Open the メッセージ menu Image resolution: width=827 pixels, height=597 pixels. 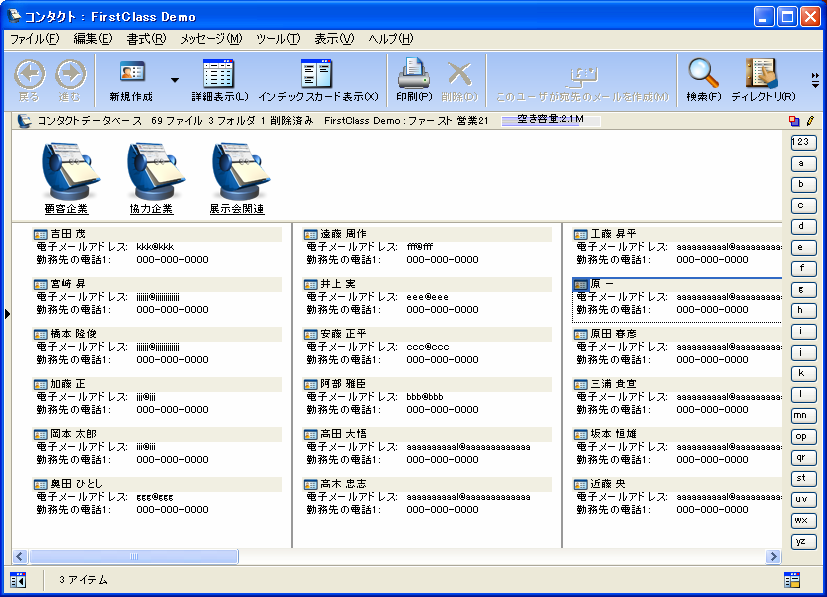click(211, 39)
